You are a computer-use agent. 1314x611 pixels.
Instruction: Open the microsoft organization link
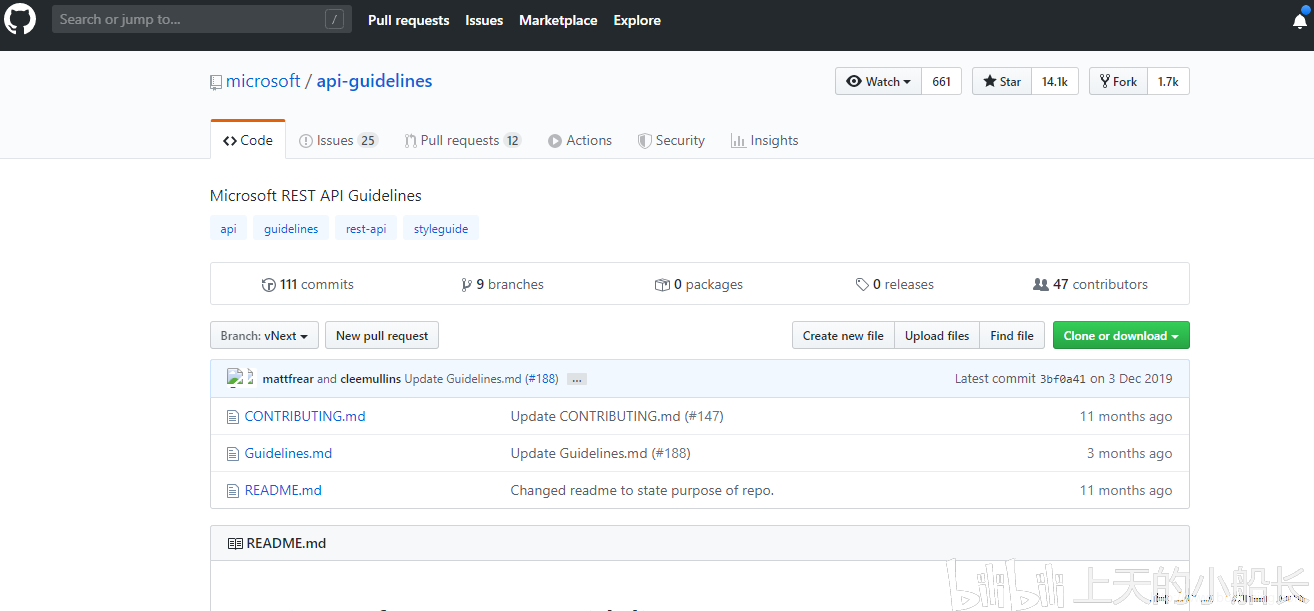pyautogui.click(x=263, y=81)
